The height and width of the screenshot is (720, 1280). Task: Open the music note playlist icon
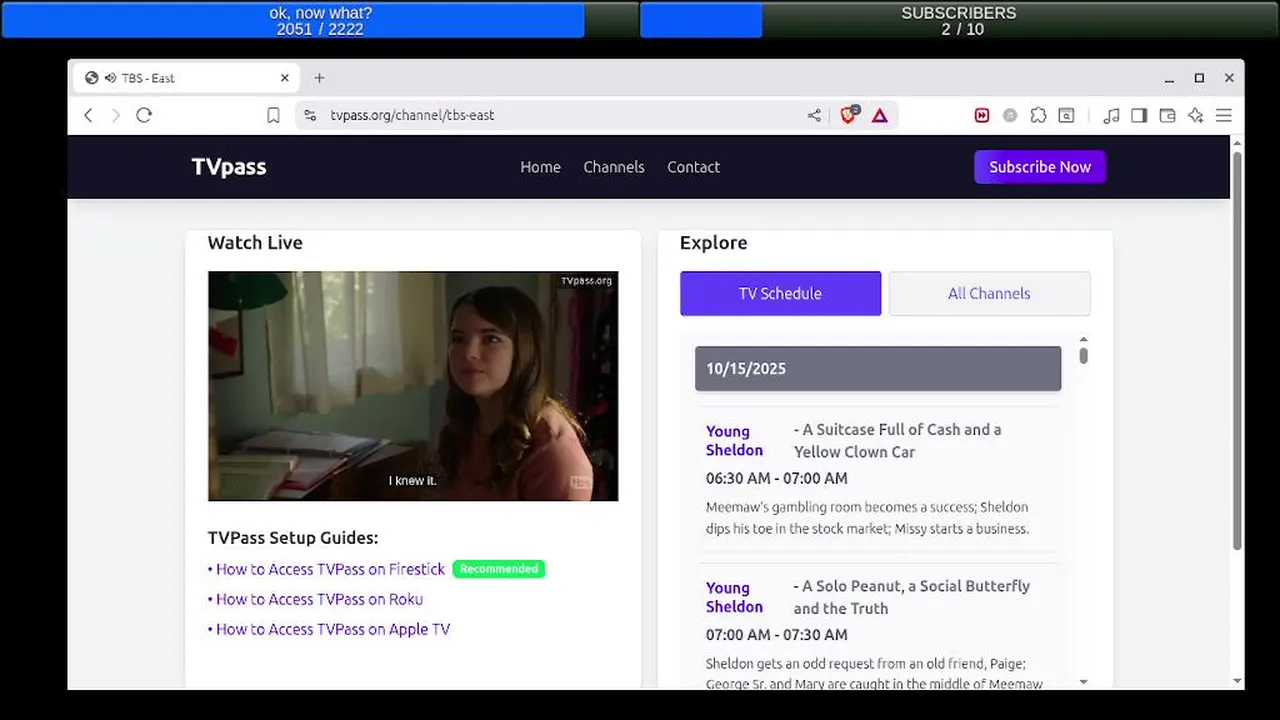pos(1111,116)
